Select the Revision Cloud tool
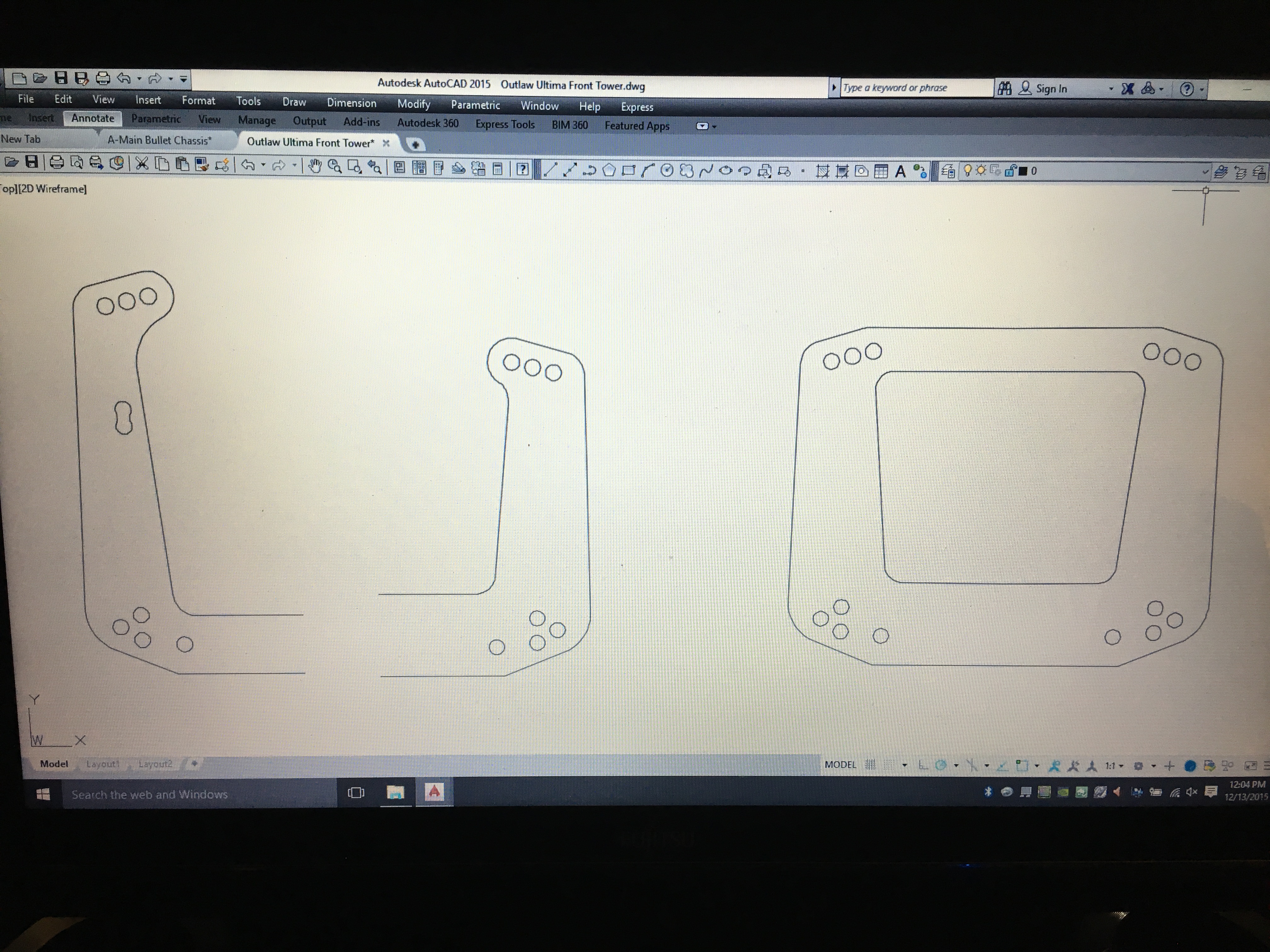1270x952 pixels. [686, 170]
